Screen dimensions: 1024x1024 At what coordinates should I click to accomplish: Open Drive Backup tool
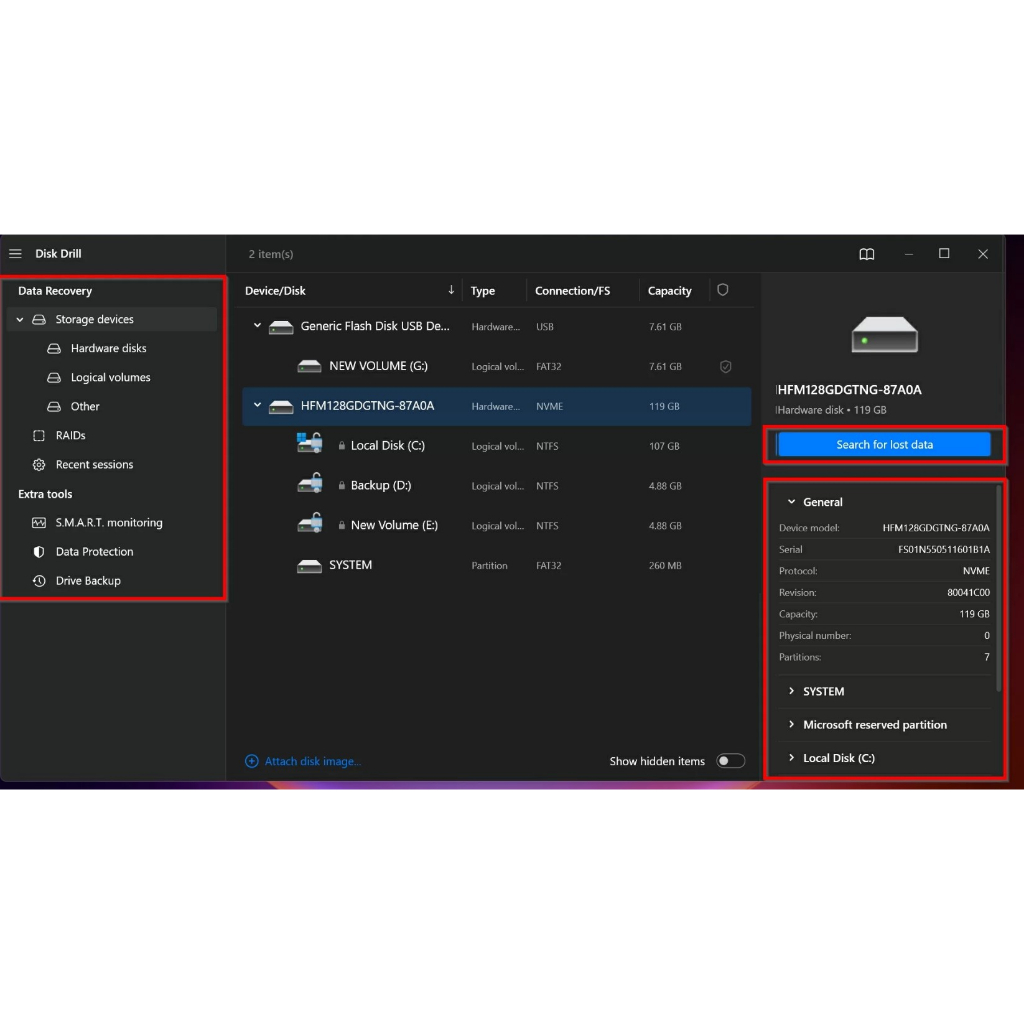point(88,581)
